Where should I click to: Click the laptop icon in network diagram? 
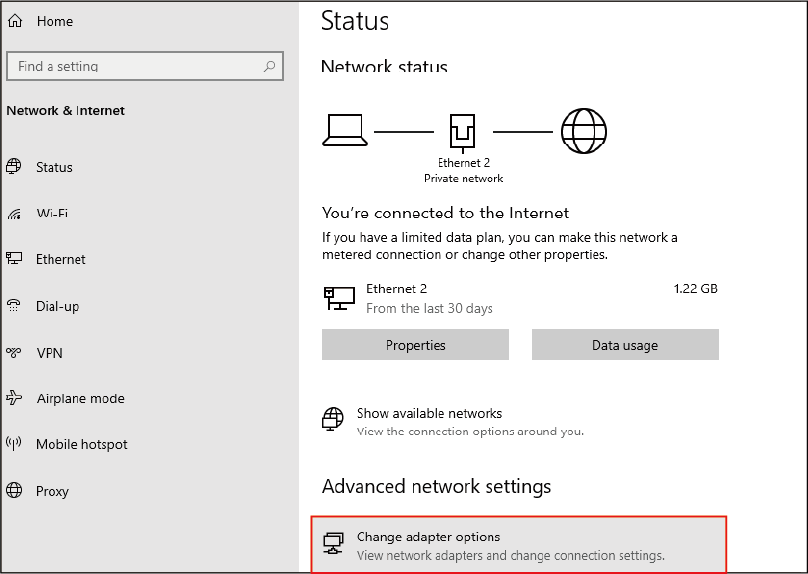(x=345, y=130)
